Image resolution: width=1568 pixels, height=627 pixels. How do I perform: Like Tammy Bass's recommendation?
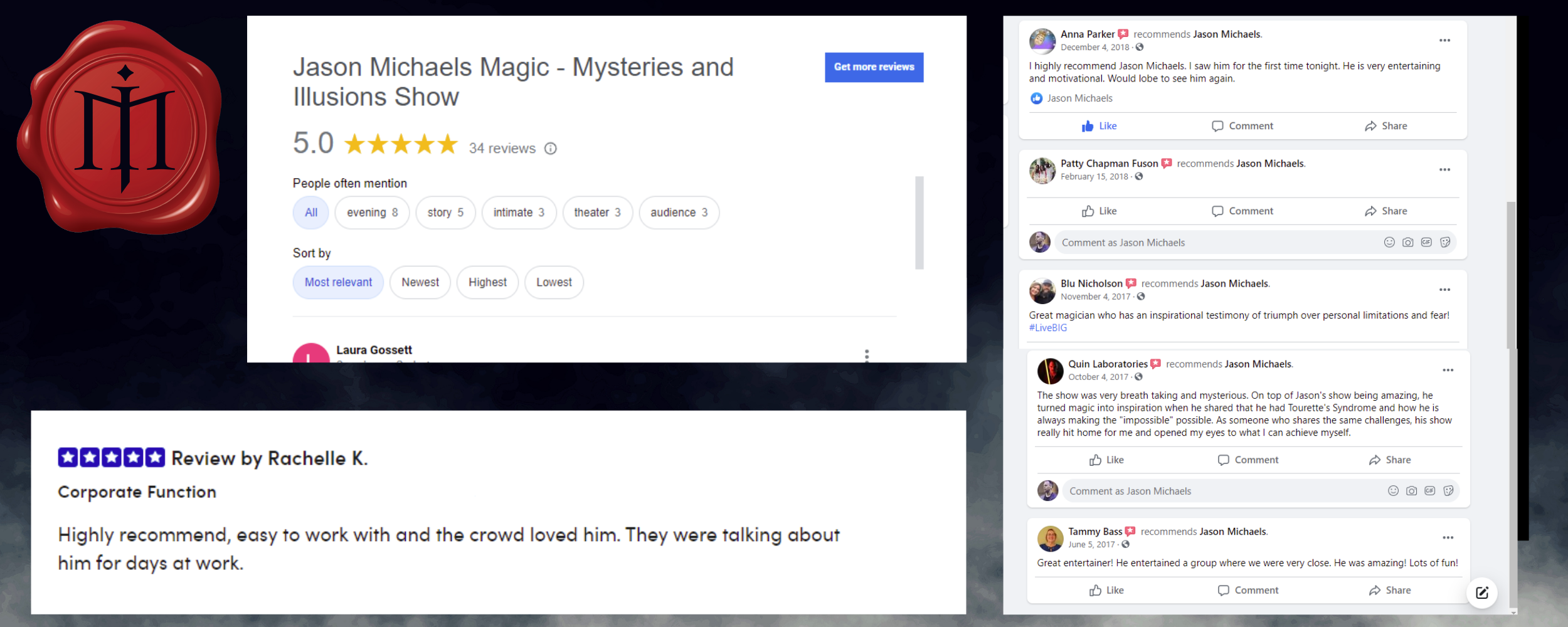1106,591
